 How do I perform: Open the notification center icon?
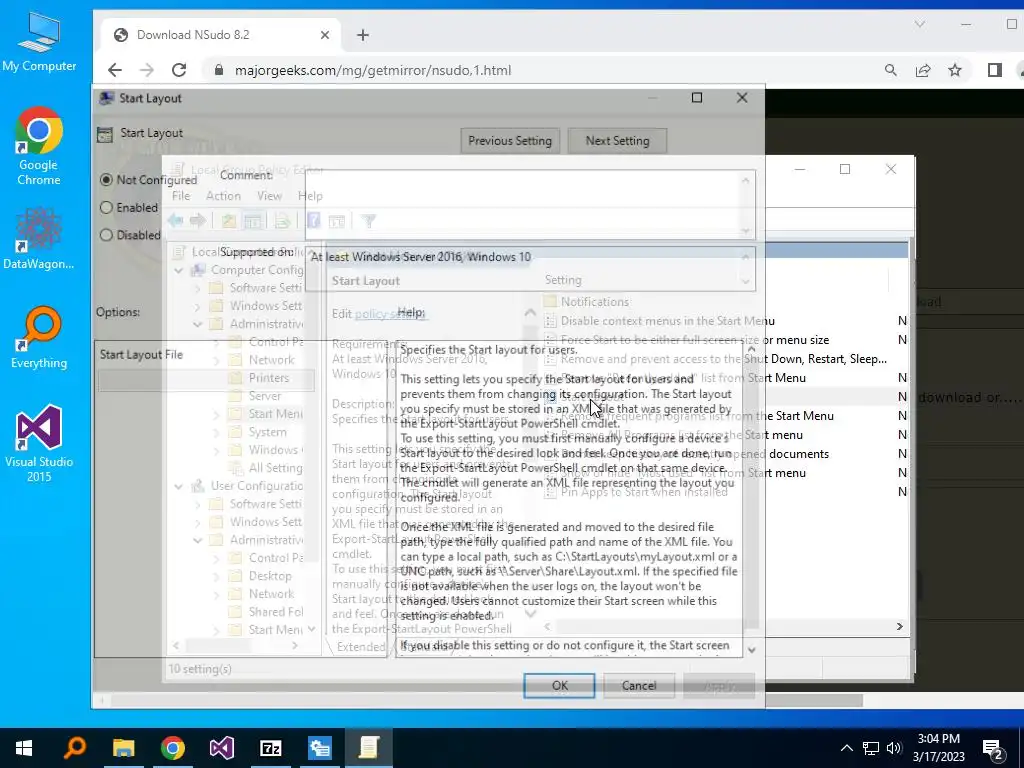pyautogui.click(x=993, y=748)
